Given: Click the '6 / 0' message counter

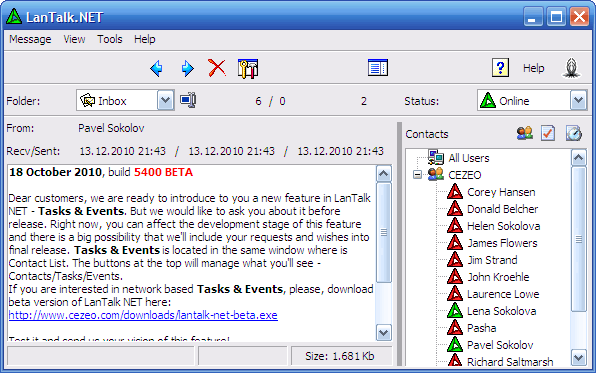Looking at the screenshot, I should [x=270, y=101].
